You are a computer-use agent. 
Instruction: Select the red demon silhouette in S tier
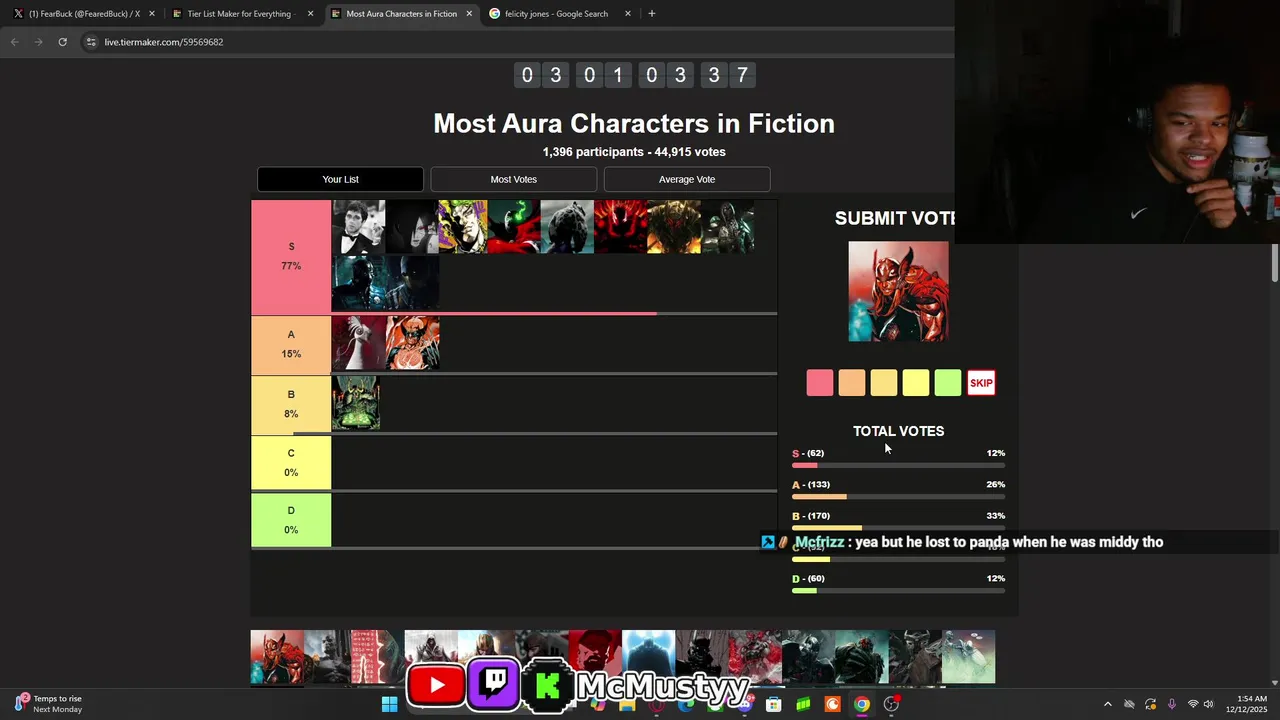point(620,227)
